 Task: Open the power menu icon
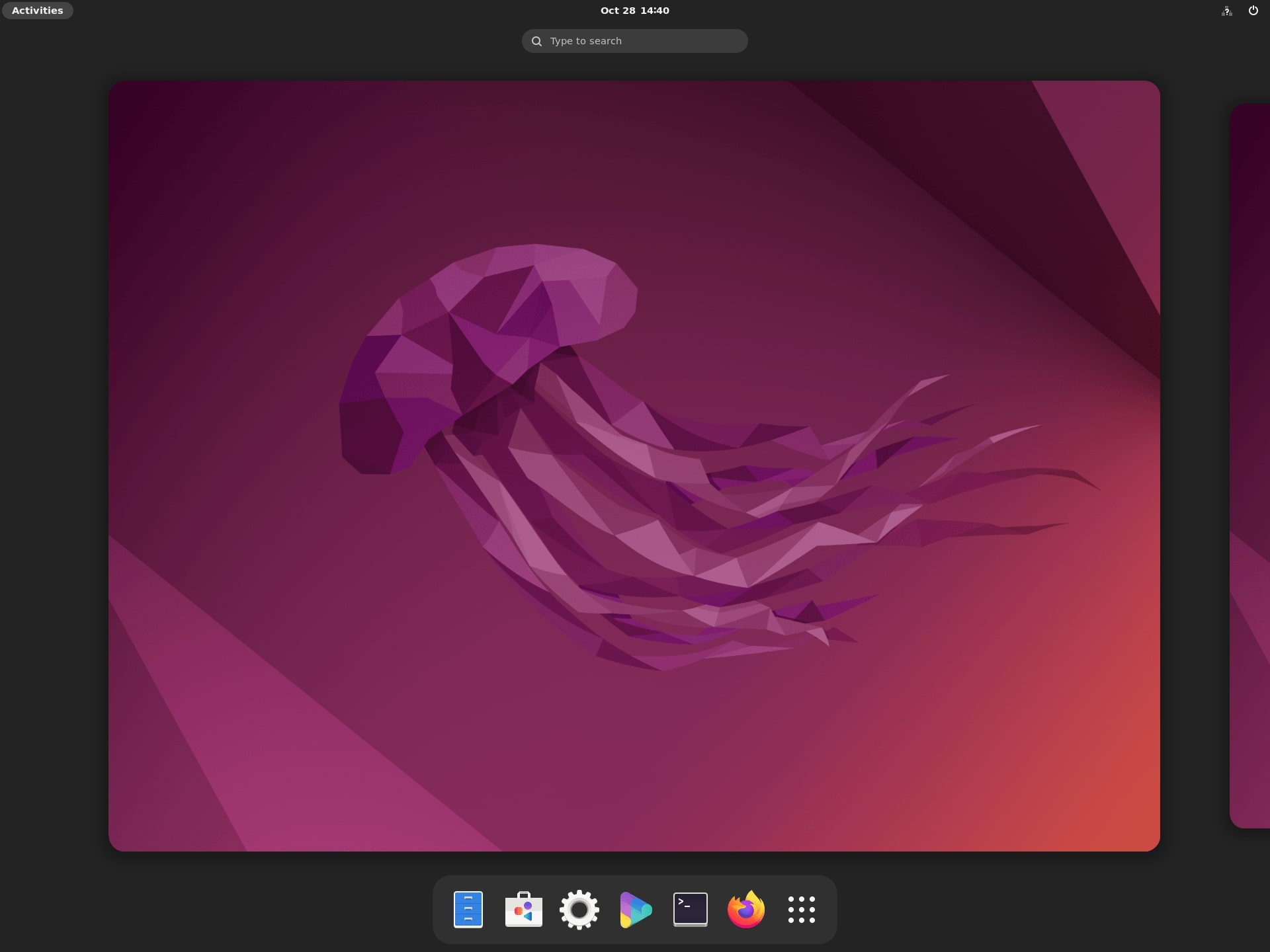click(x=1253, y=11)
